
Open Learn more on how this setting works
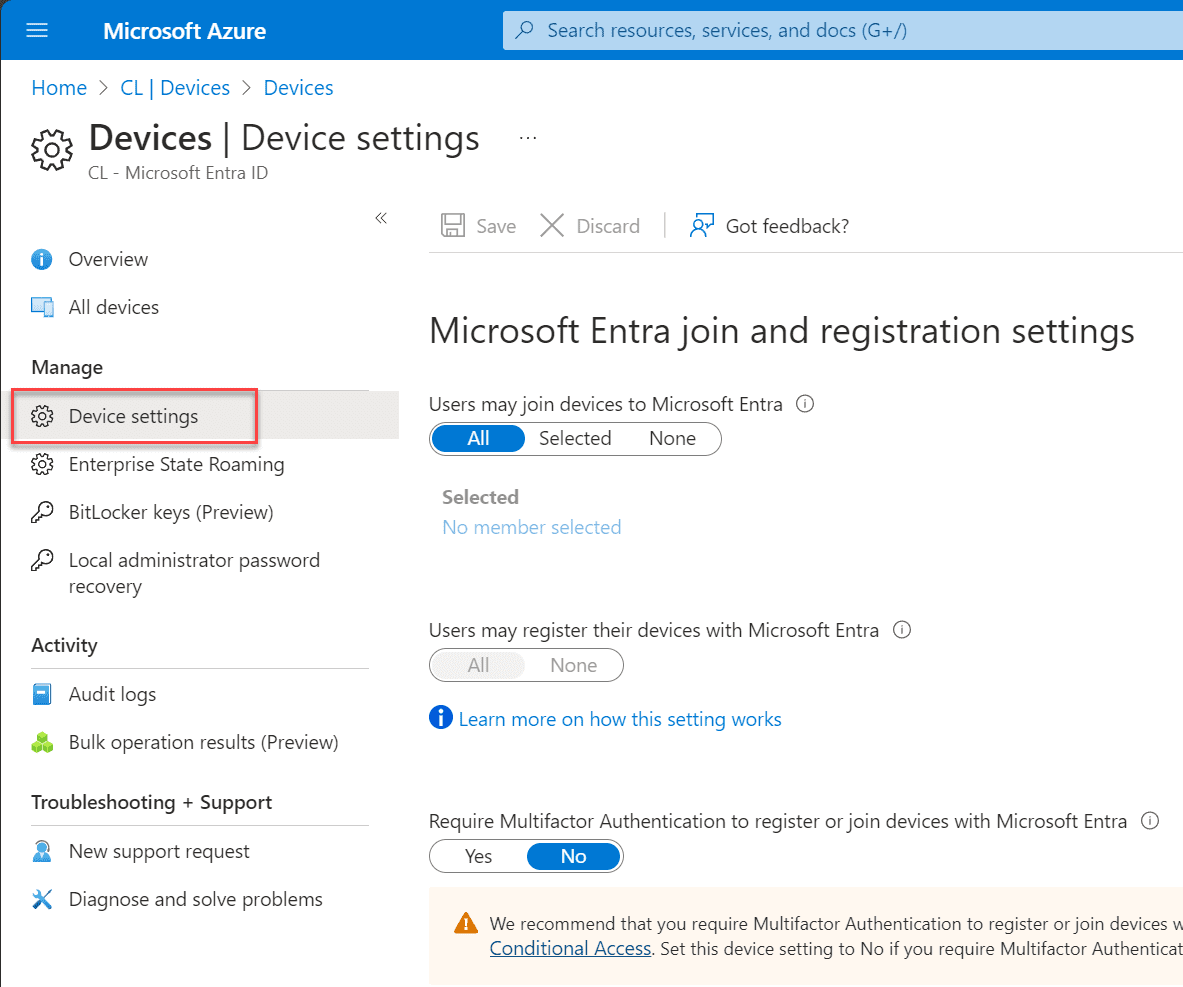(x=620, y=719)
